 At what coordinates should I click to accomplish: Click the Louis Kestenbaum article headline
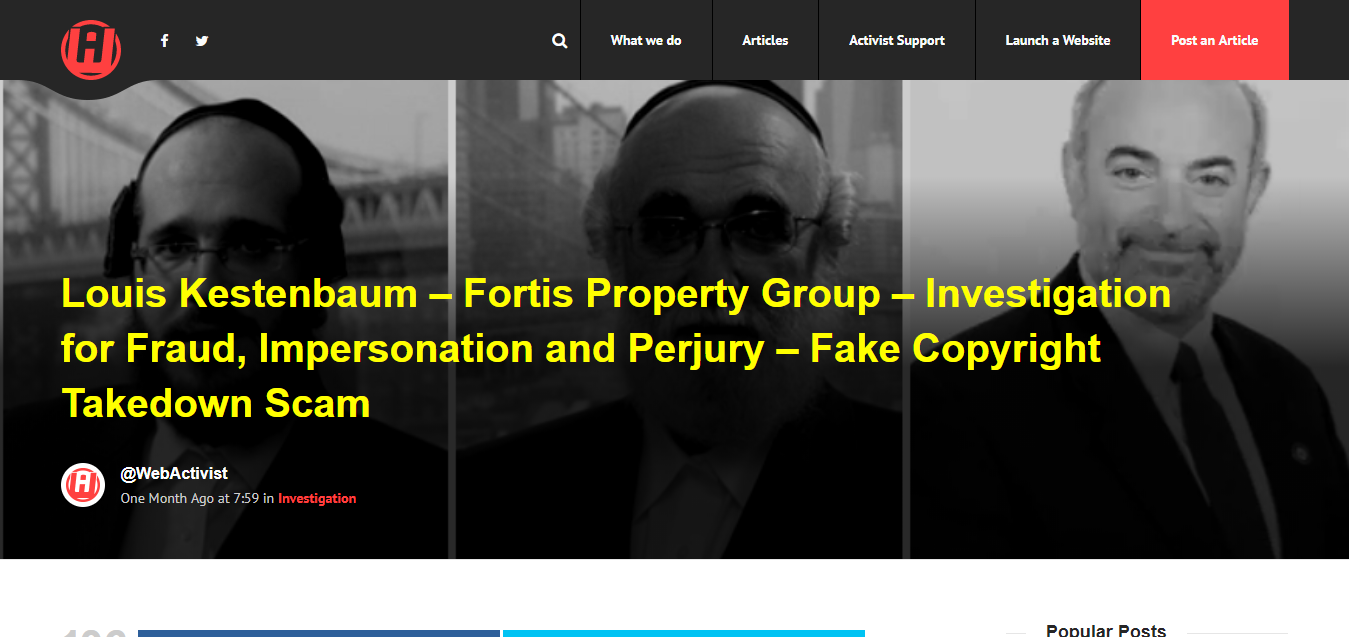point(616,348)
